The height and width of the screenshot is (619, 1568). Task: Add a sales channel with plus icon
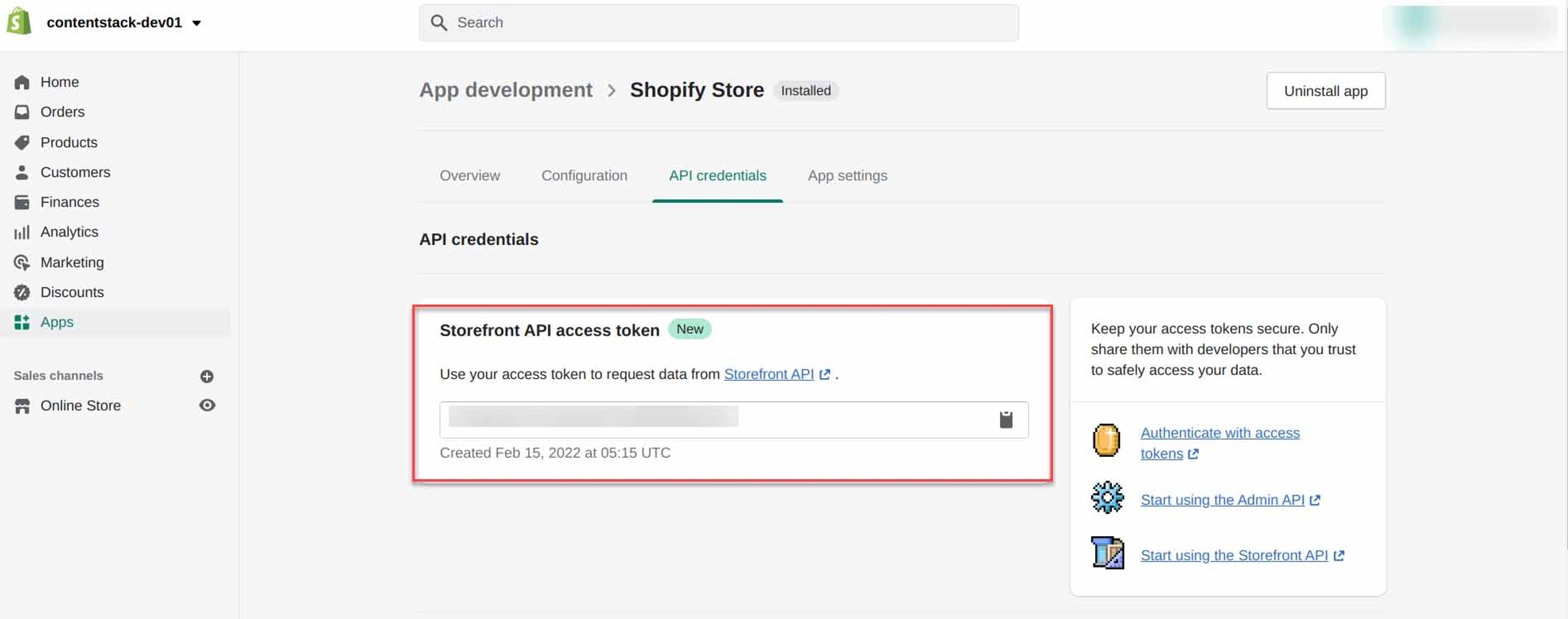(x=207, y=376)
